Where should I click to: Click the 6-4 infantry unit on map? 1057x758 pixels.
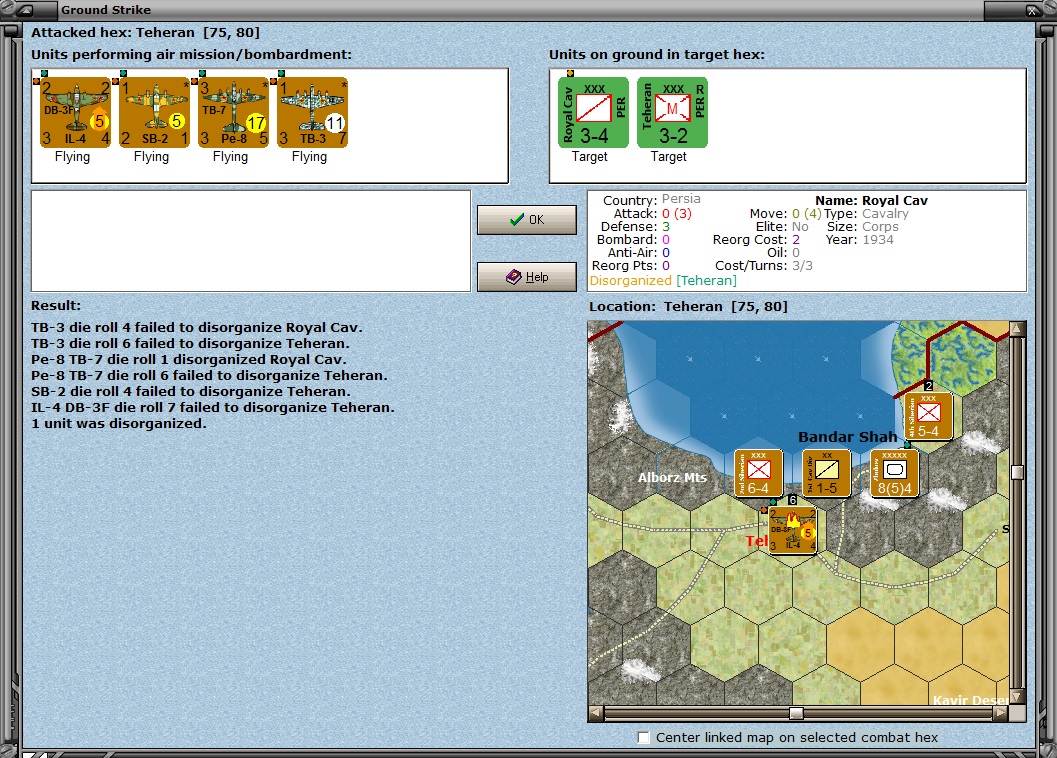pos(758,473)
